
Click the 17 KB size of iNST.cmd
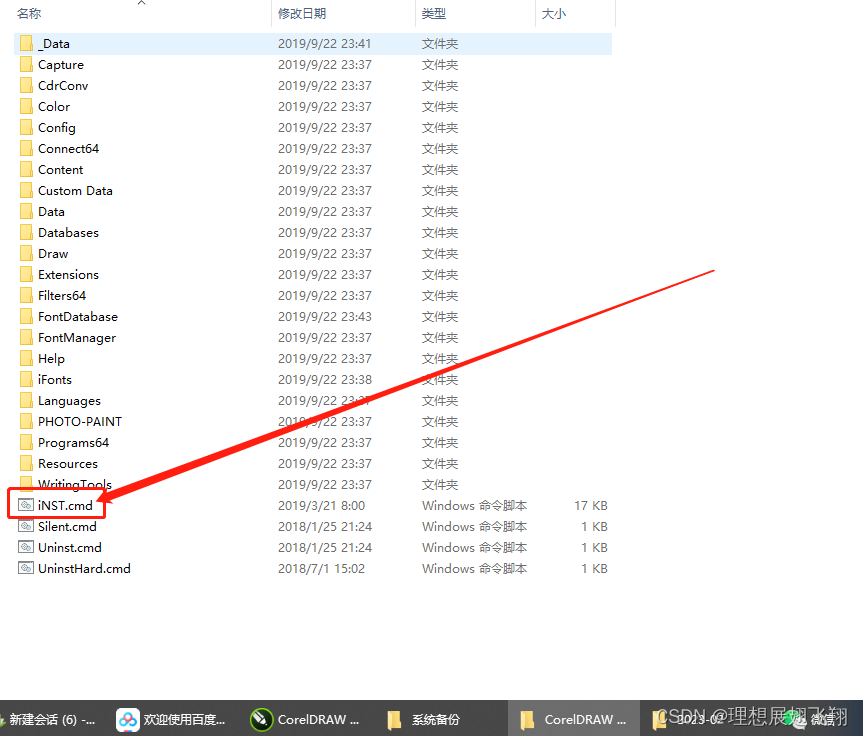point(591,505)
